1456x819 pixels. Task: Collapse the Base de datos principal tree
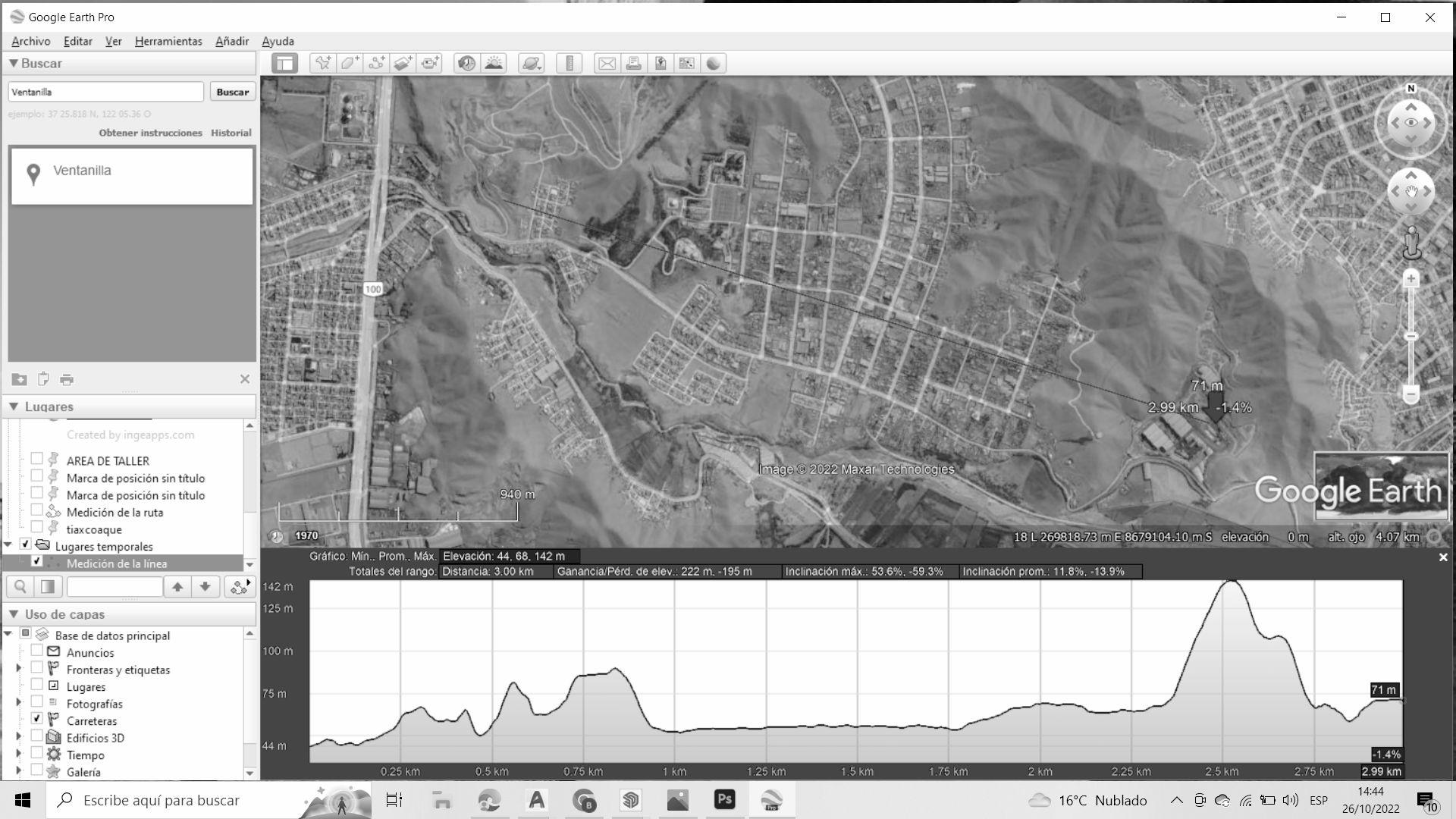click(x=8, y=634)
